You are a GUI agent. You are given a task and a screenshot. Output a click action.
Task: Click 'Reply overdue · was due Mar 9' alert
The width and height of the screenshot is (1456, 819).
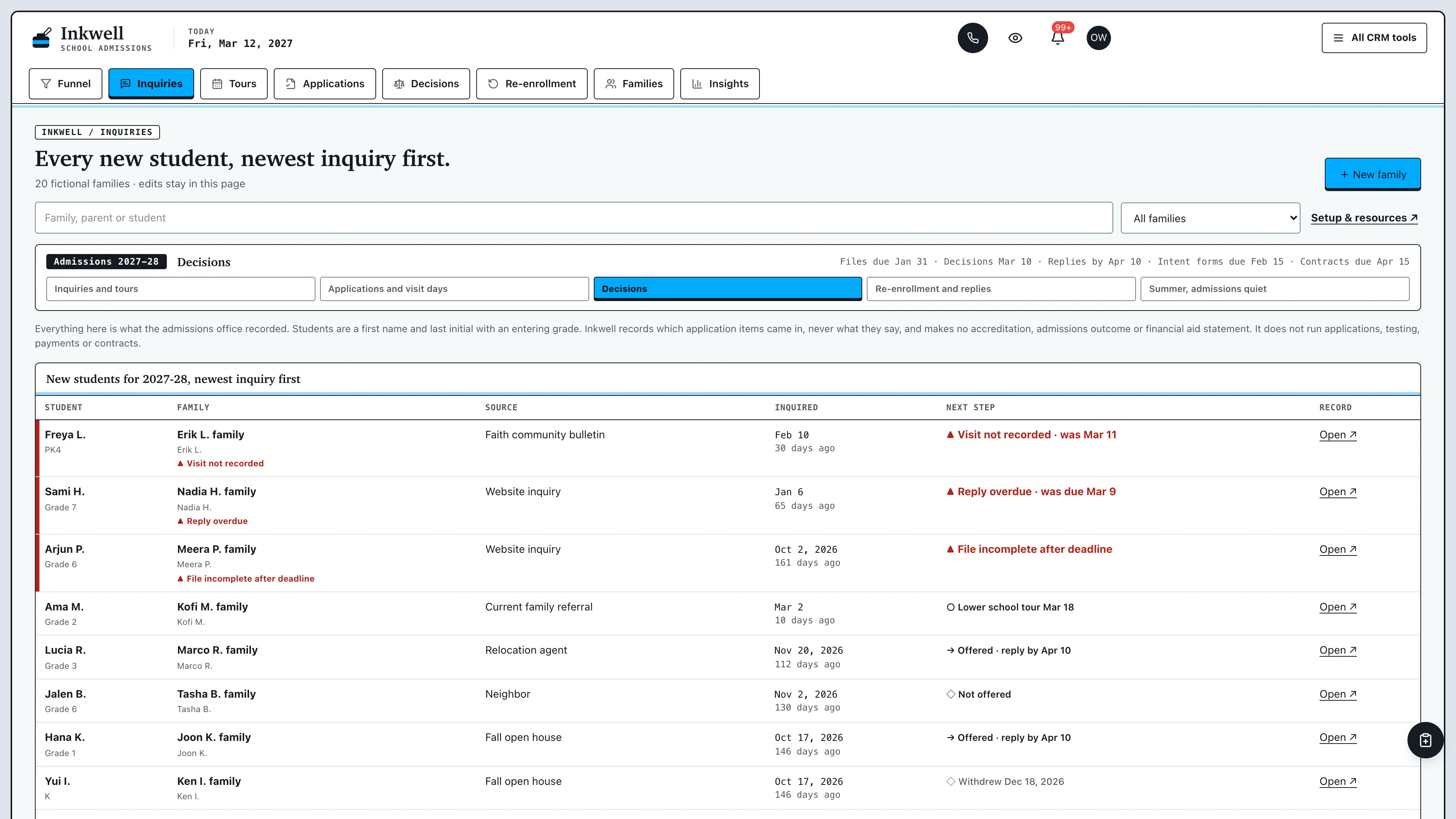[1031, 492]
